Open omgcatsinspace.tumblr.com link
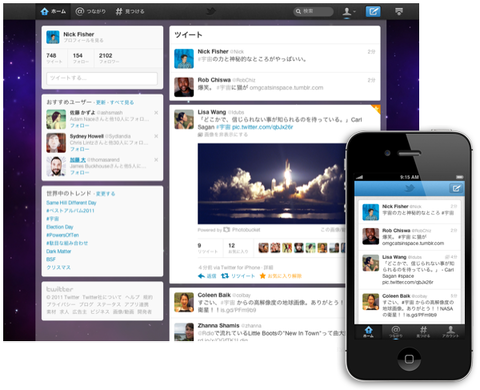The image size is (480, 390). point(286,88)
